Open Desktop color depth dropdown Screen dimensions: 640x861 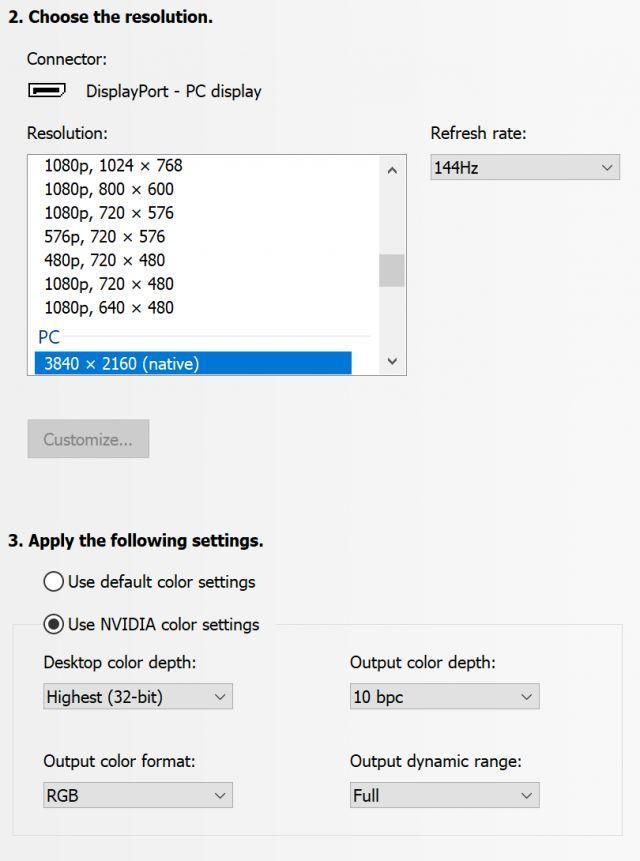coord(138,697)
